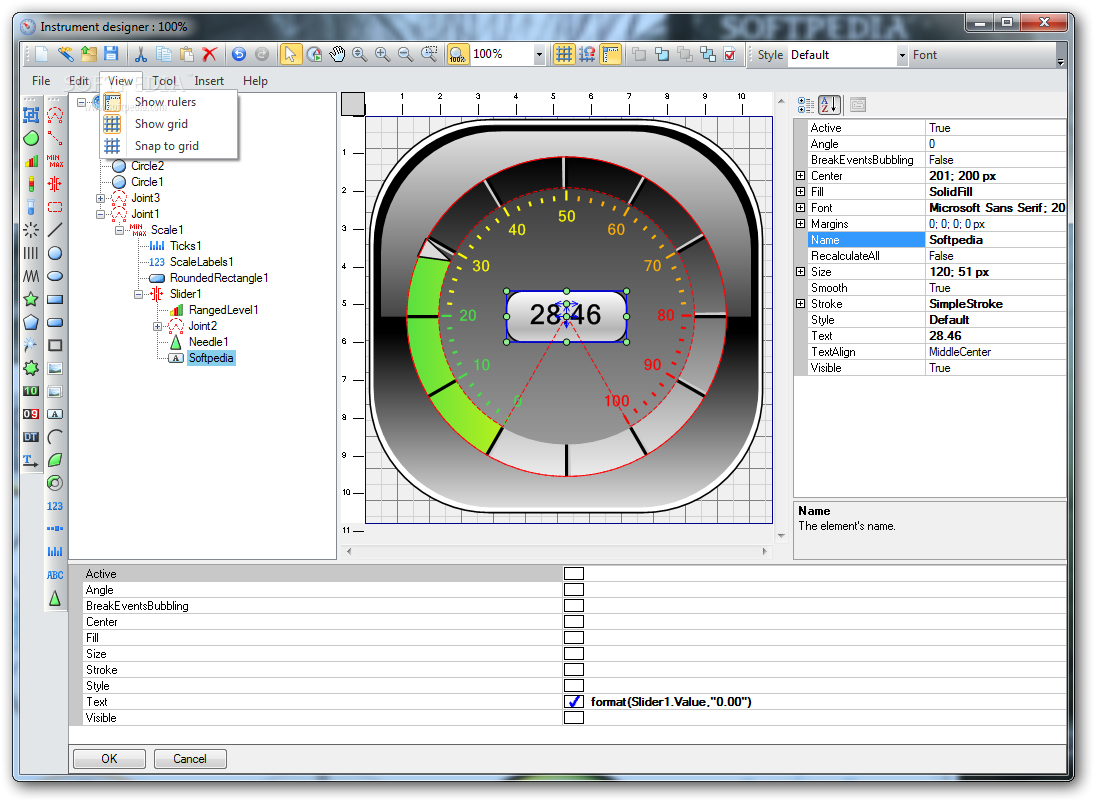Select the hand pan tool
Screen dimensions: 1095x802
[337, 54]
